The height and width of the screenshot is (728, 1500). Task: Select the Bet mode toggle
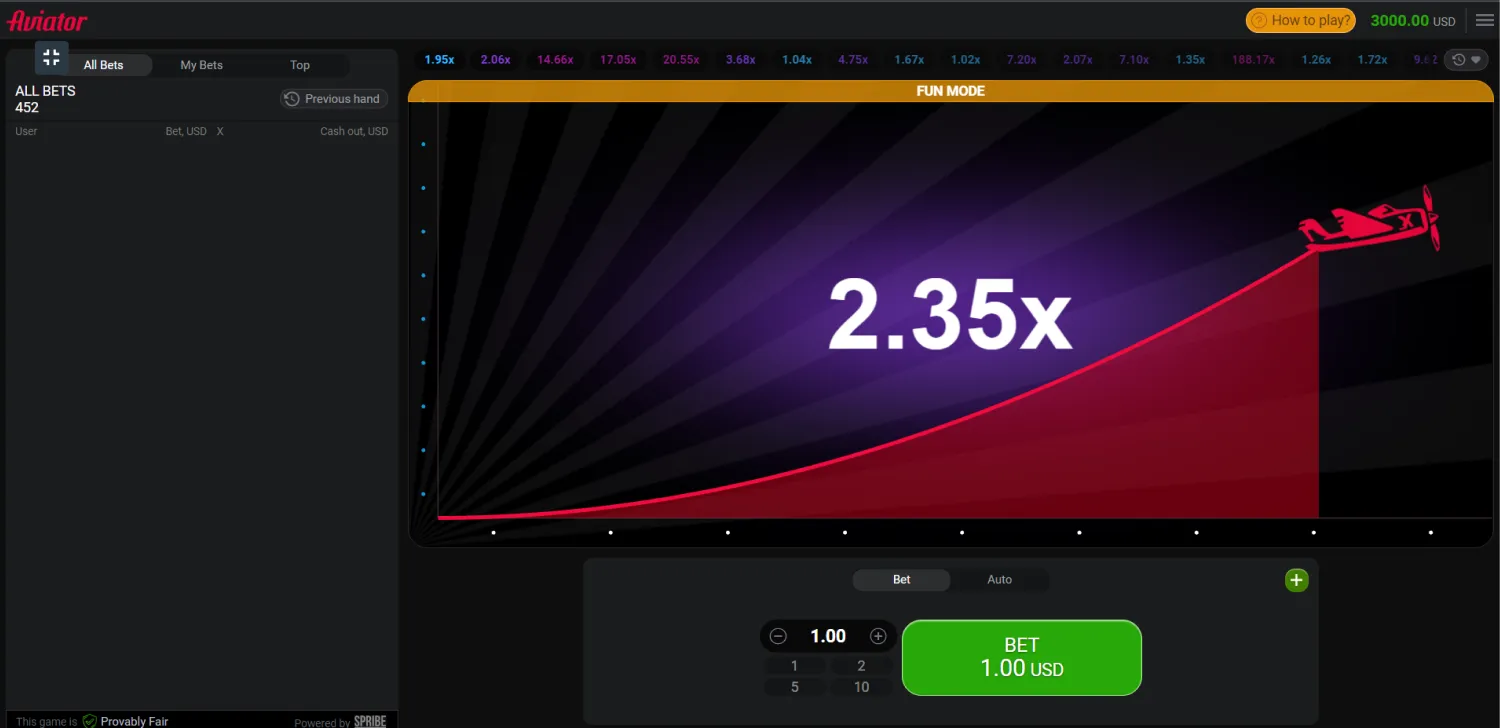pos(901,580)
